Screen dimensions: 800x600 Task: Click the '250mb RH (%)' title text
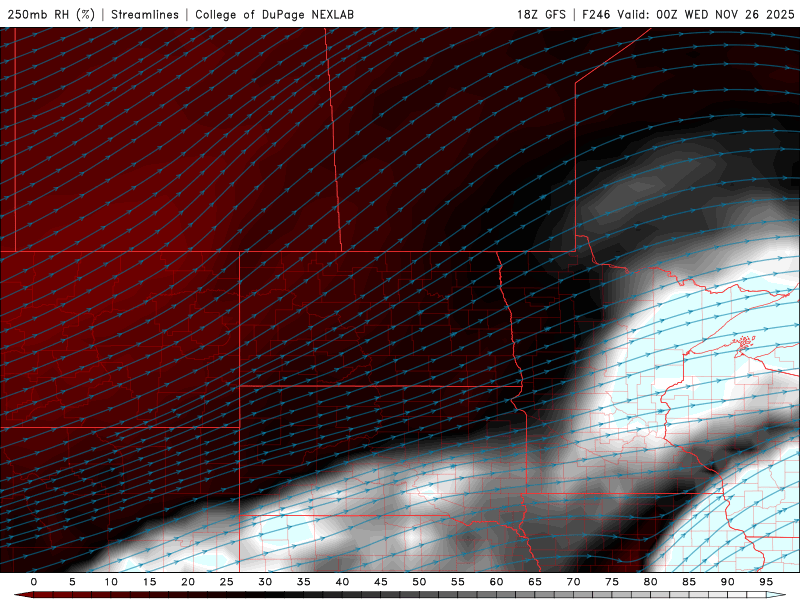(51, 14)
